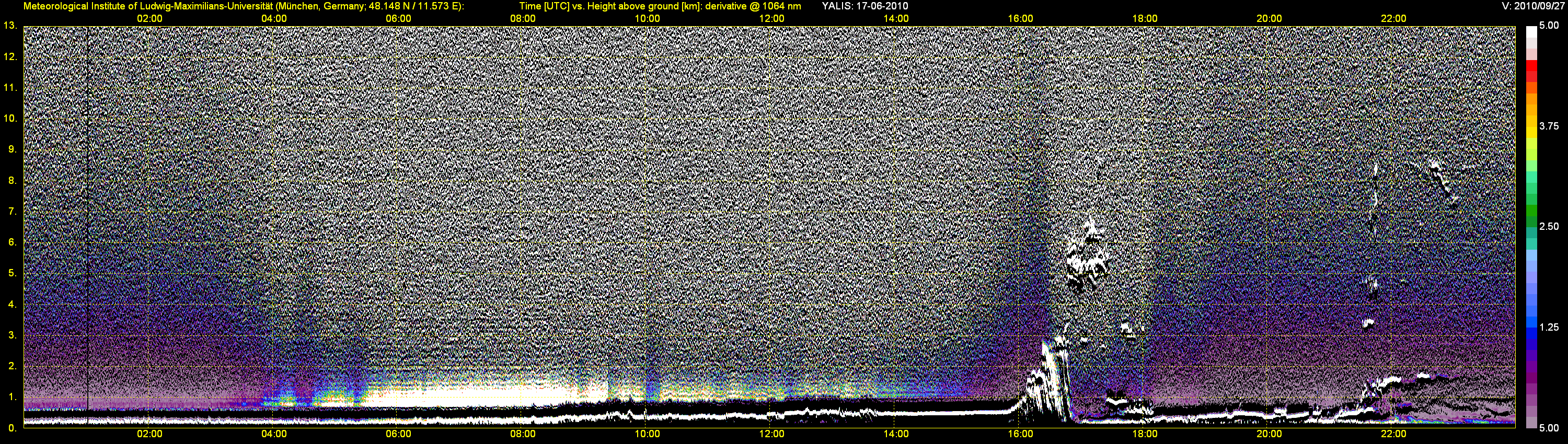1568x444 pixels.
Task: Click the 04:00 label on the bottom time axis
Action: click(x=274, y=434)
